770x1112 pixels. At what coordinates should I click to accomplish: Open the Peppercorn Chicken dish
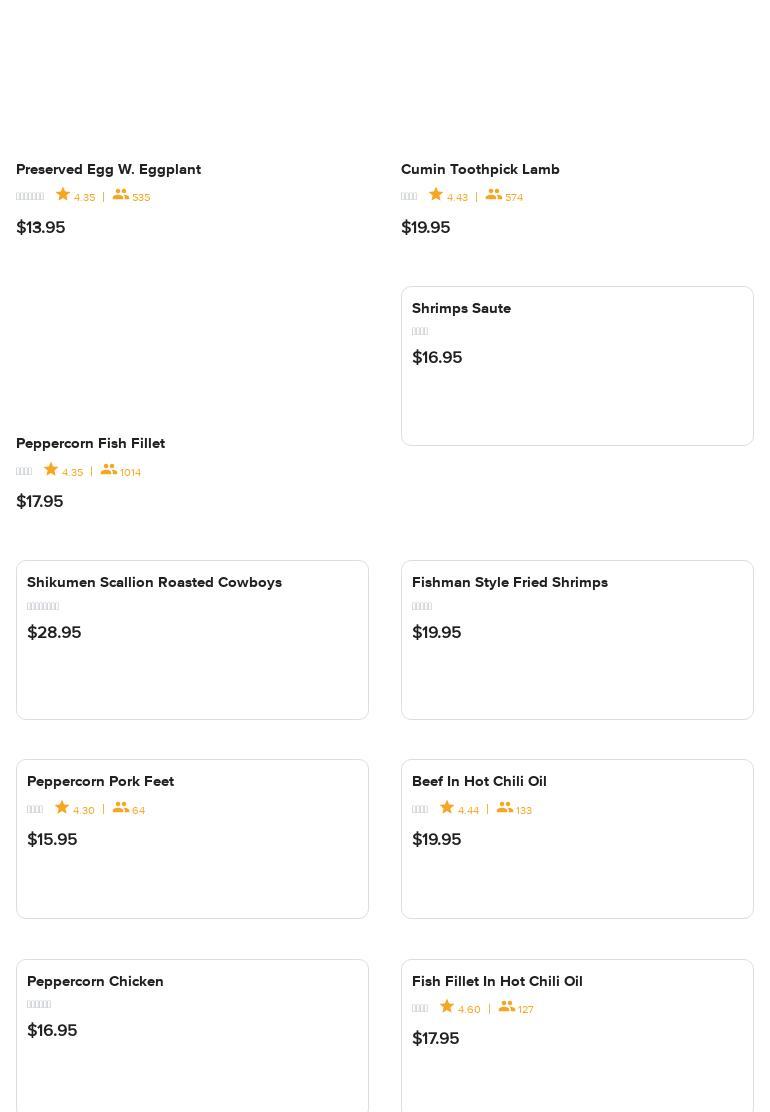coord(192,1036)
